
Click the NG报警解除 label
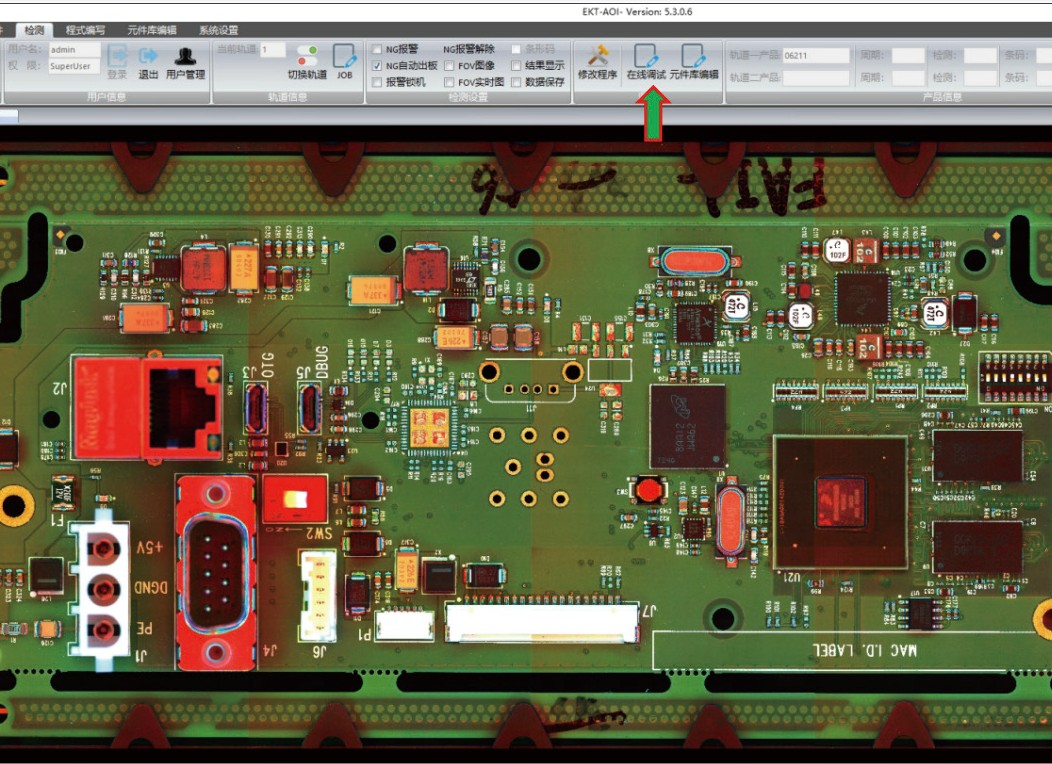(x=469, y=49)
